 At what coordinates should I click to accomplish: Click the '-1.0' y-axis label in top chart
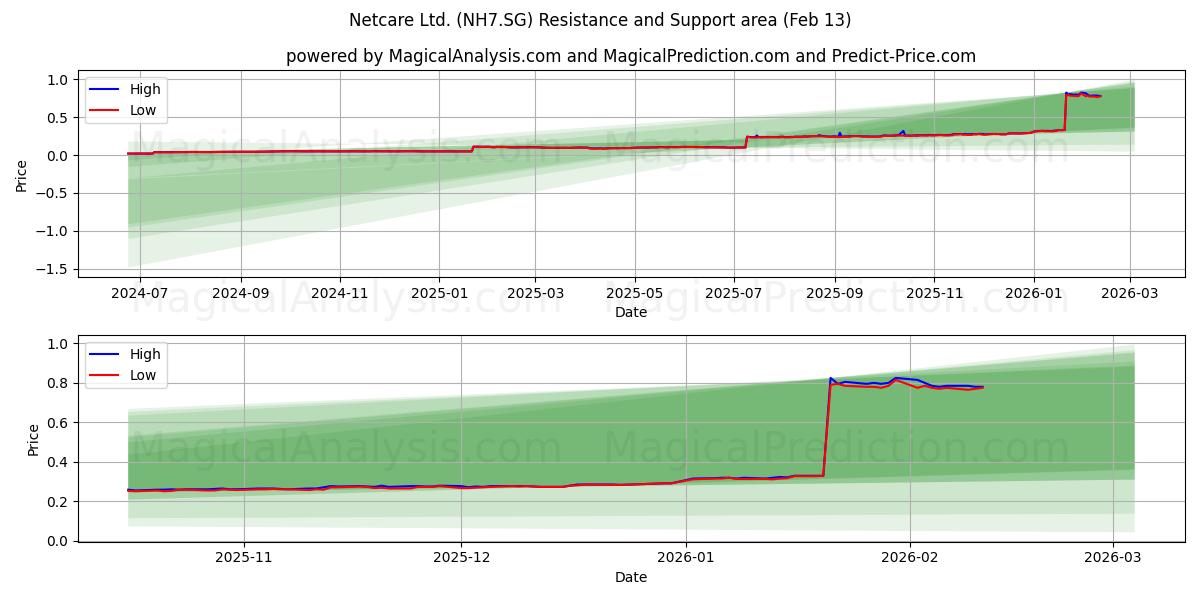[51, 231]
